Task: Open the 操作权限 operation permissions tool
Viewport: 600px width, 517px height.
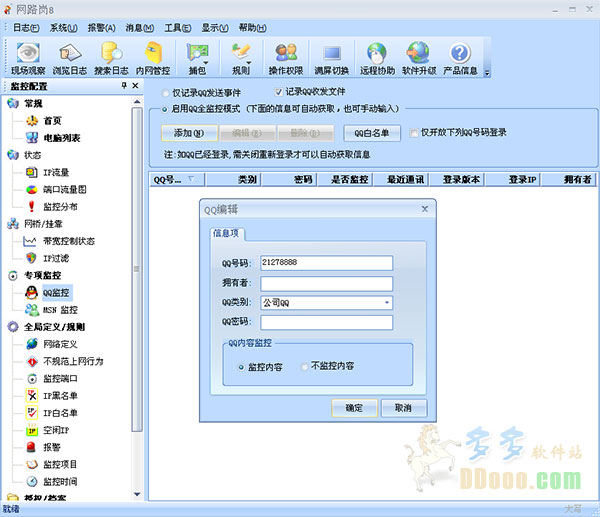Action: (x=286, y=58)
